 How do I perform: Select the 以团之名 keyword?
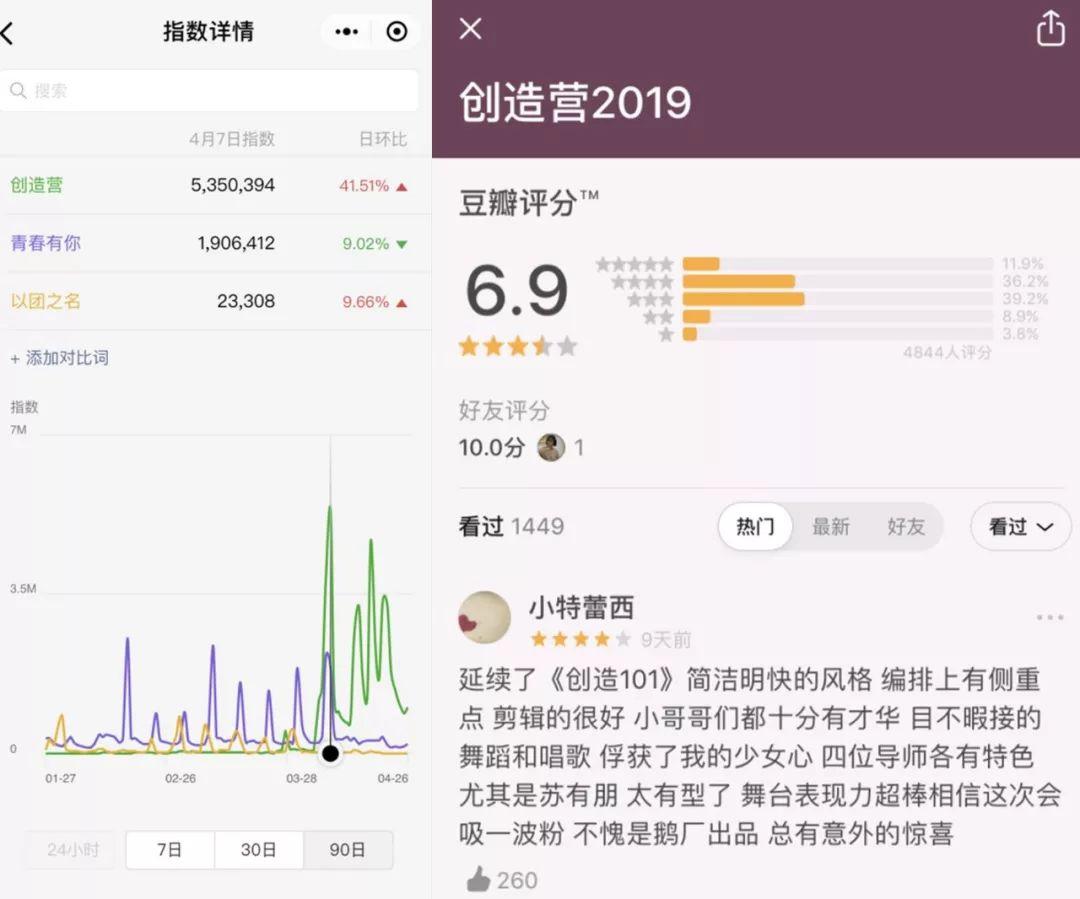click(45, 301)
